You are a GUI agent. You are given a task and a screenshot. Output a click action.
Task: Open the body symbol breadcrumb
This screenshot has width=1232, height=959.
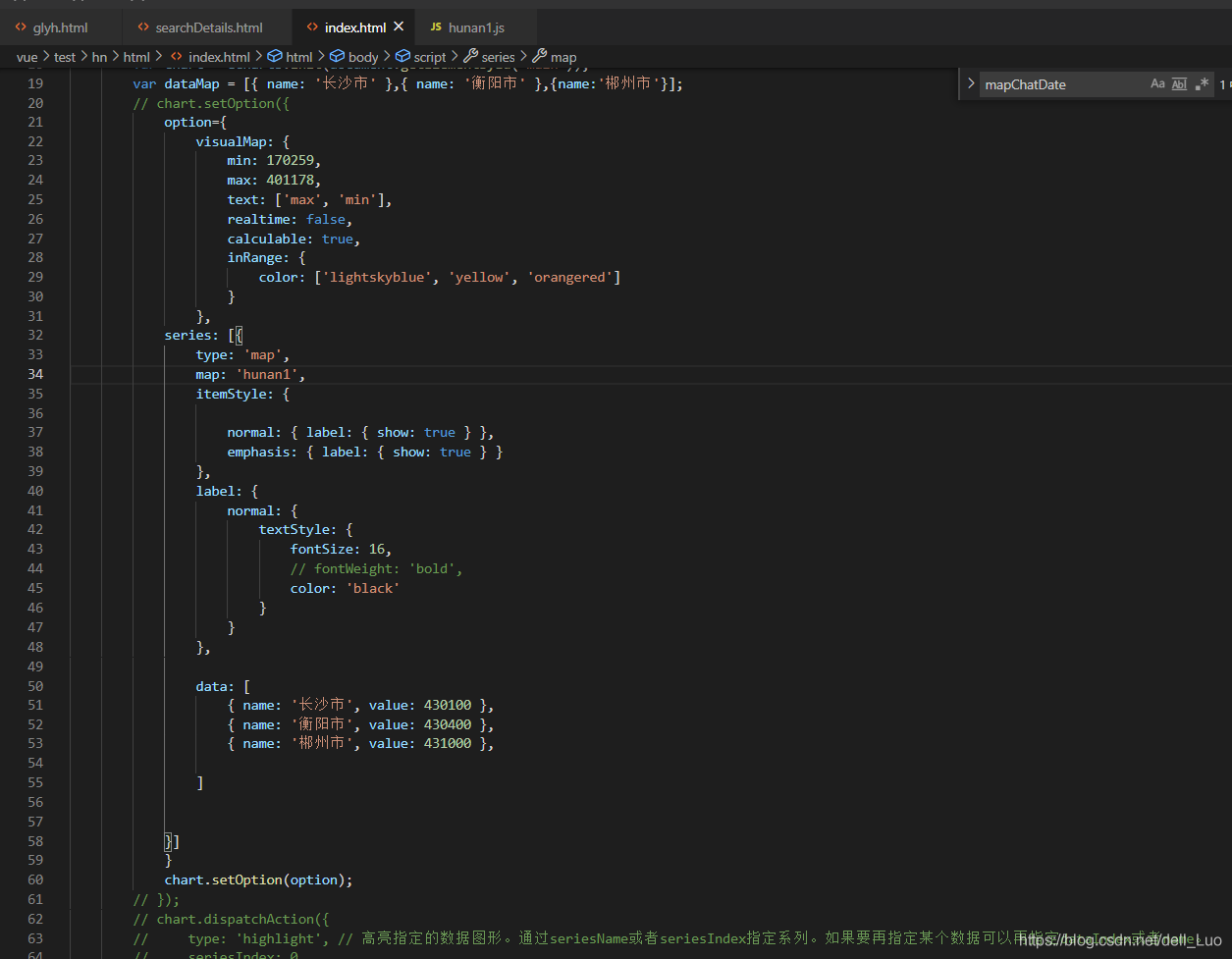[x=363, y=57]
